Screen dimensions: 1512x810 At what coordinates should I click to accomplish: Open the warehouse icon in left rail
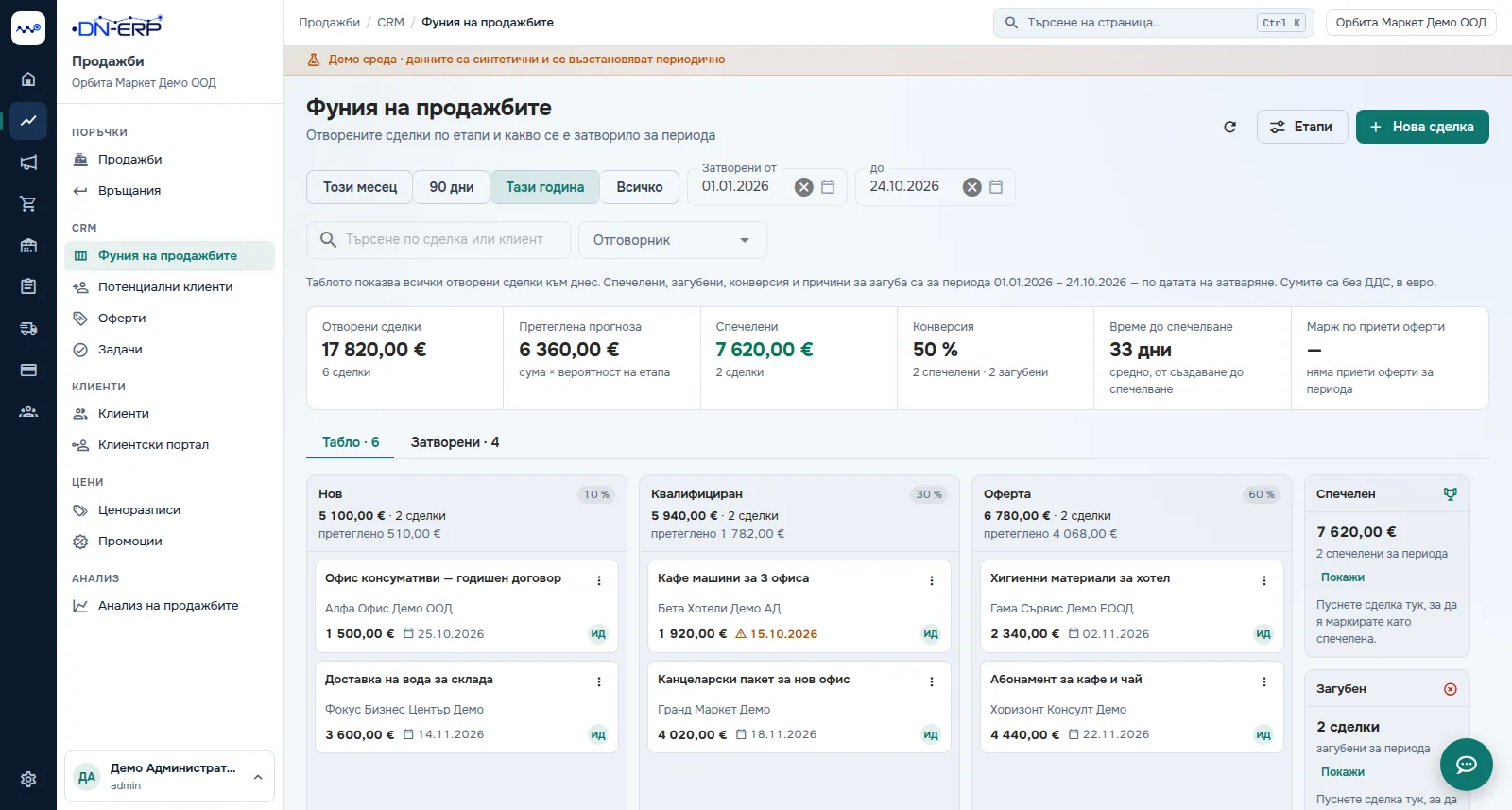[x=28, y=246]
